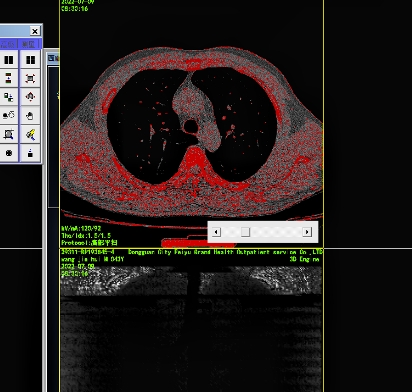Activate the fit-to-window icon with red corner arrows
Image resolution: width=412 pixels, height=392 pixels.
pos(30,78)
